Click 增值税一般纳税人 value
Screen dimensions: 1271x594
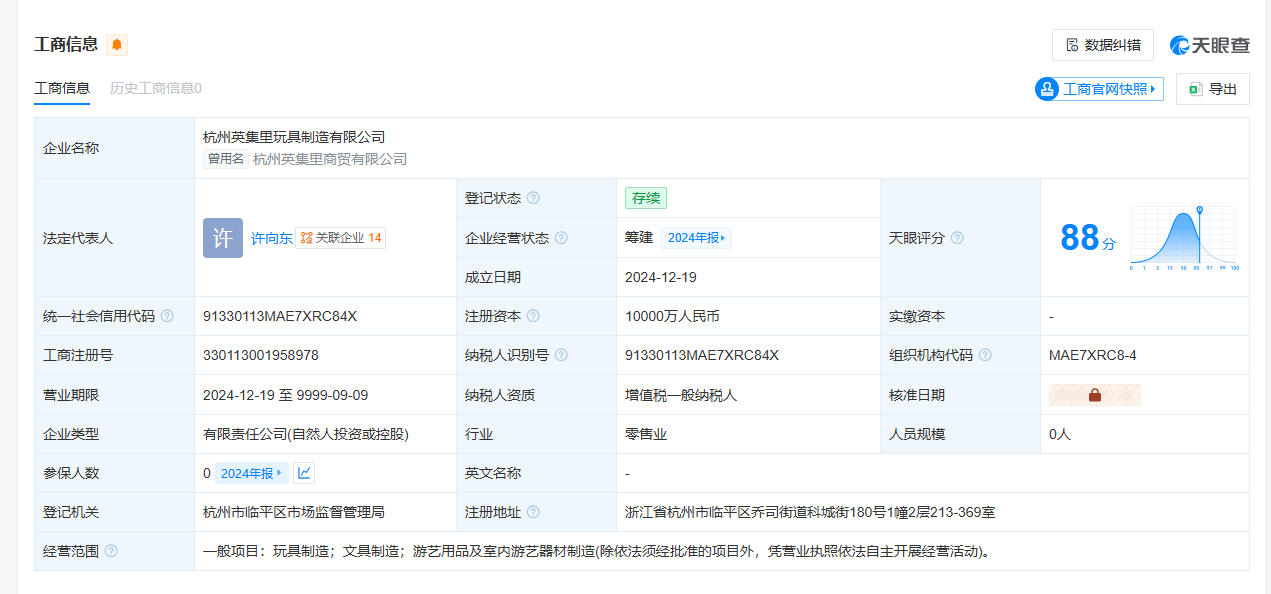coord(681,395)
